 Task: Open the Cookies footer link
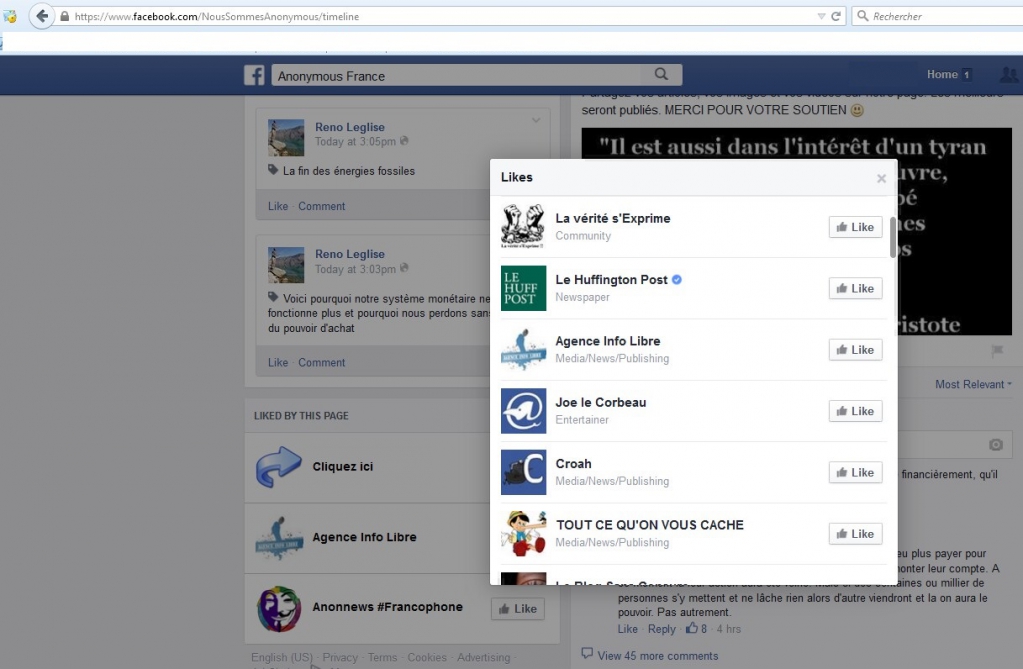click(x=427, y=657)
